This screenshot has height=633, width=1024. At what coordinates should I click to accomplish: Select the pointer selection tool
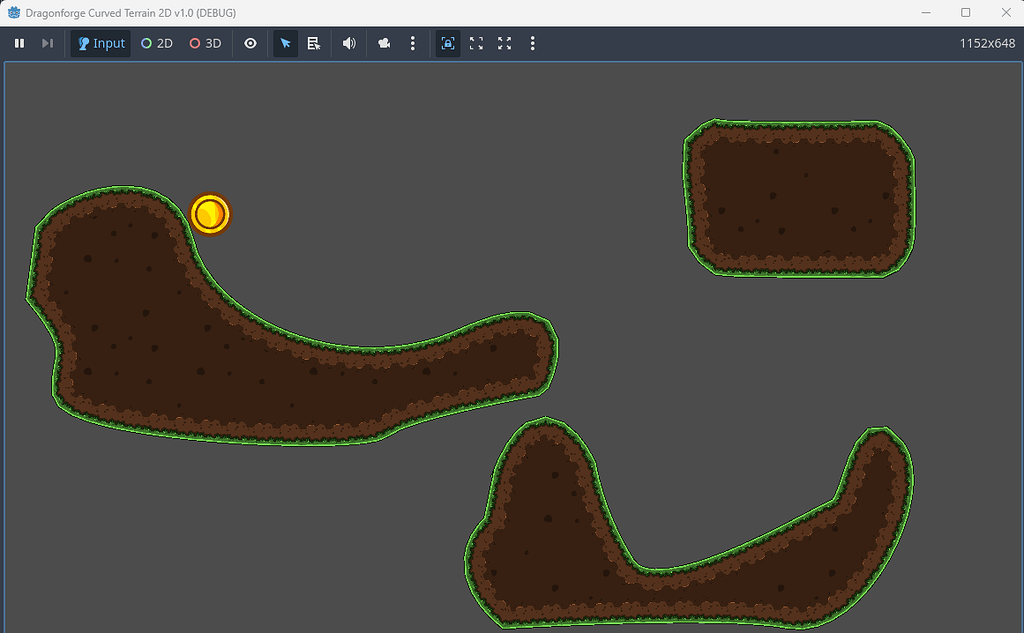click(285, 43)
